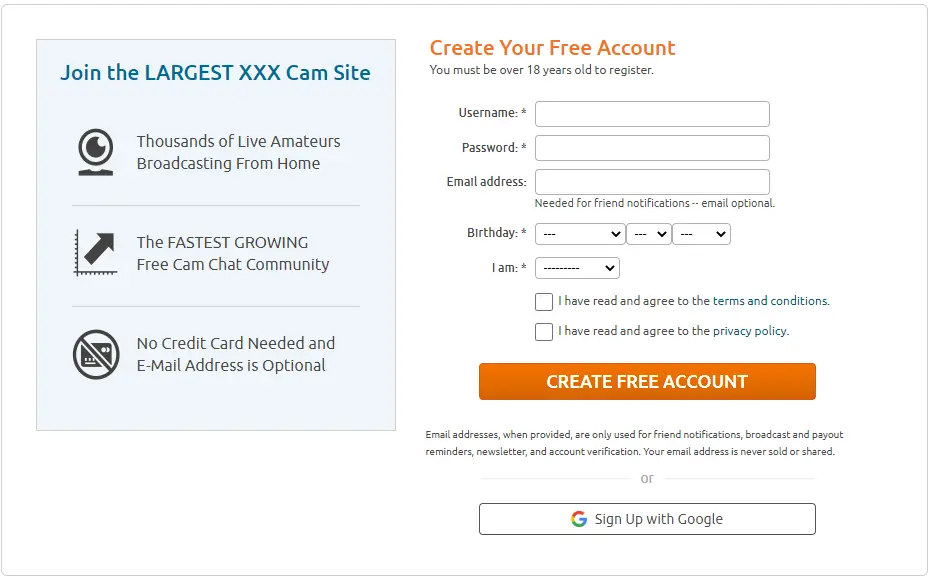Click the Create Your Free Account heading
Viewport: 935px width, 581px height.
552,48
